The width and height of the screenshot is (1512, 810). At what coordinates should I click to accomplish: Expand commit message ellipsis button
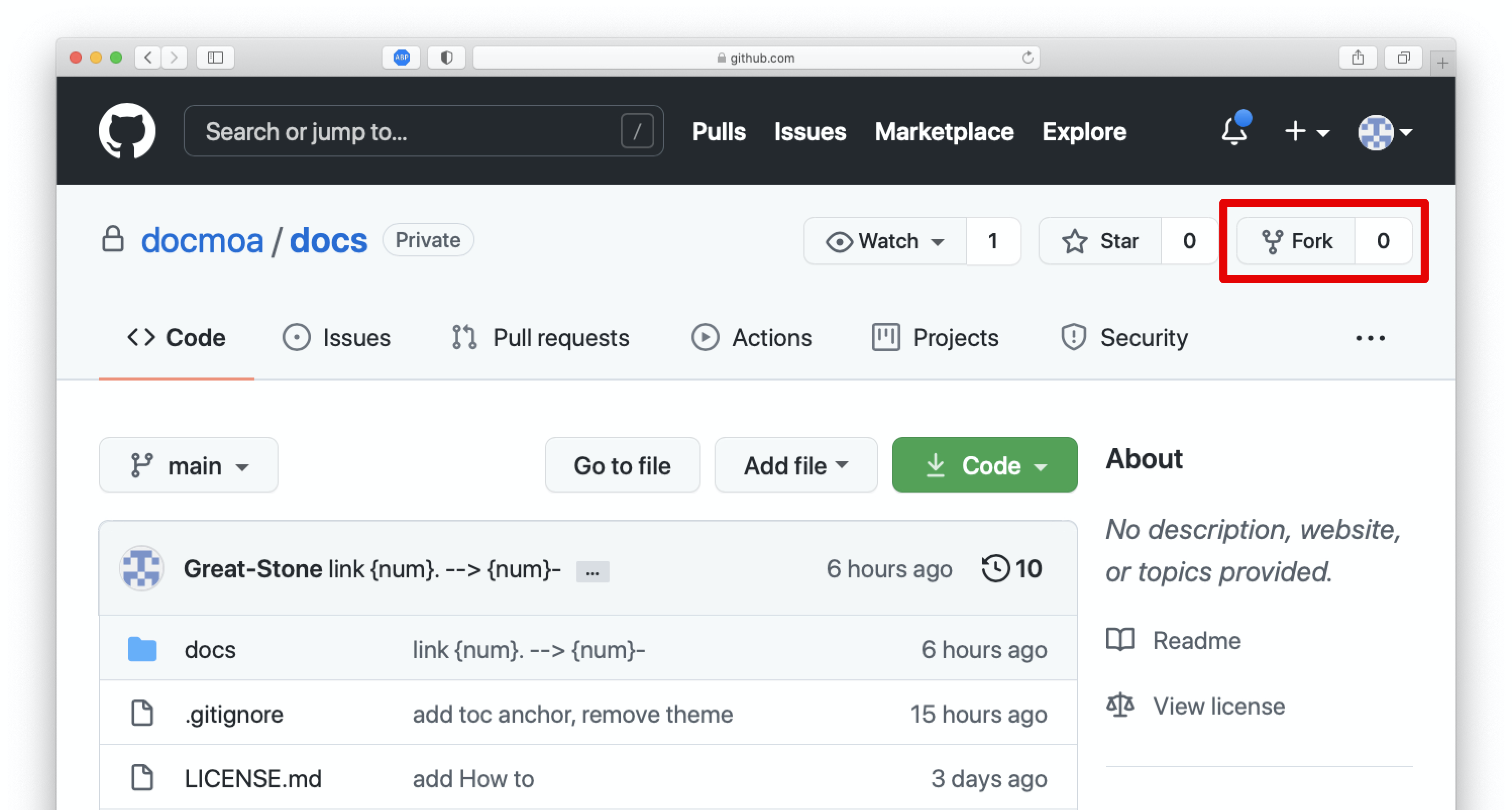click(x=592, y=571)
